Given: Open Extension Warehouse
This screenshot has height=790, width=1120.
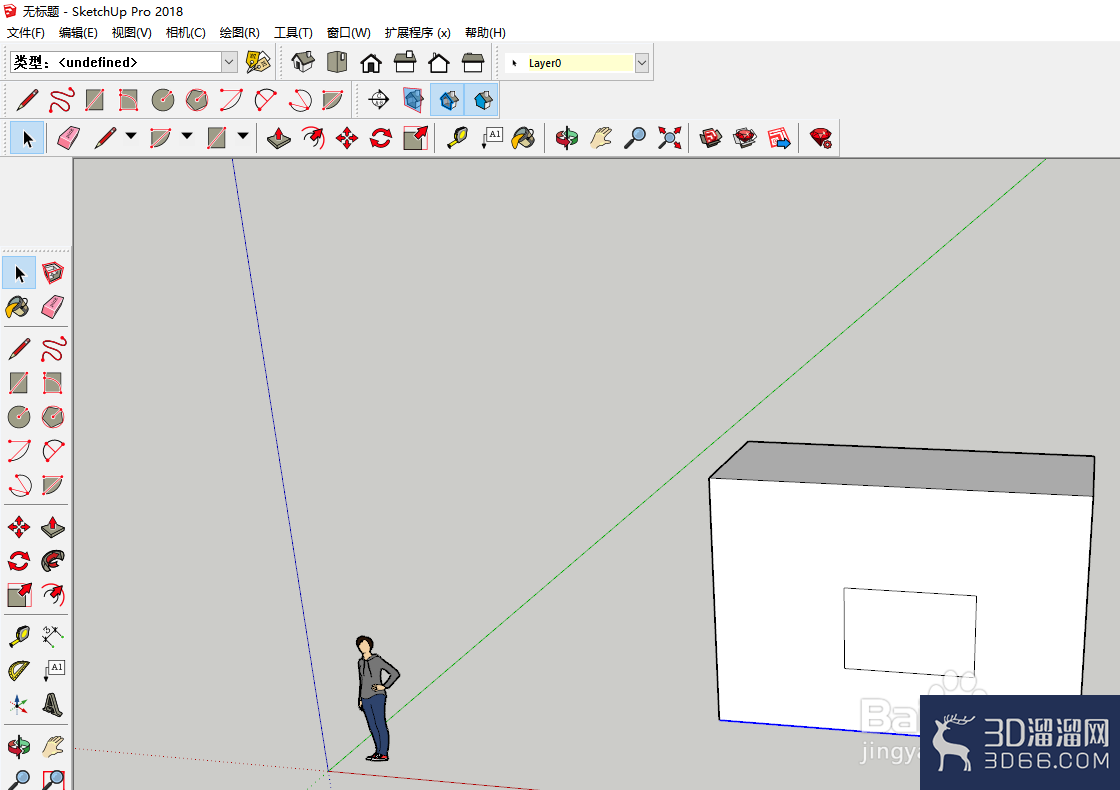Looking at the screenshot, I should pos(745,137).
